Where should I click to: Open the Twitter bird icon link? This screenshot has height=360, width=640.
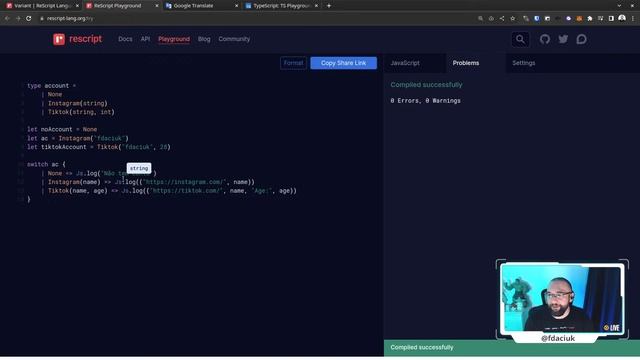point(563,39)
